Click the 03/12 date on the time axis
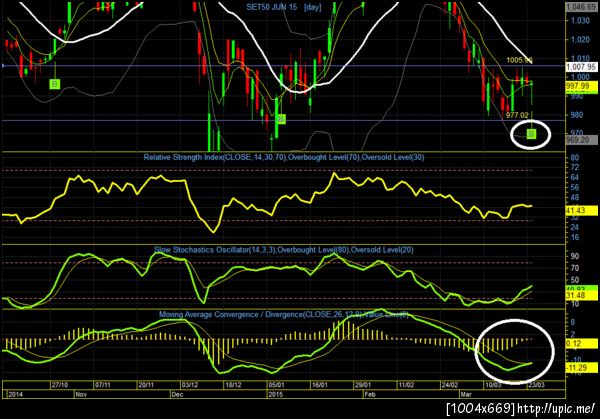 pos(190,385)
